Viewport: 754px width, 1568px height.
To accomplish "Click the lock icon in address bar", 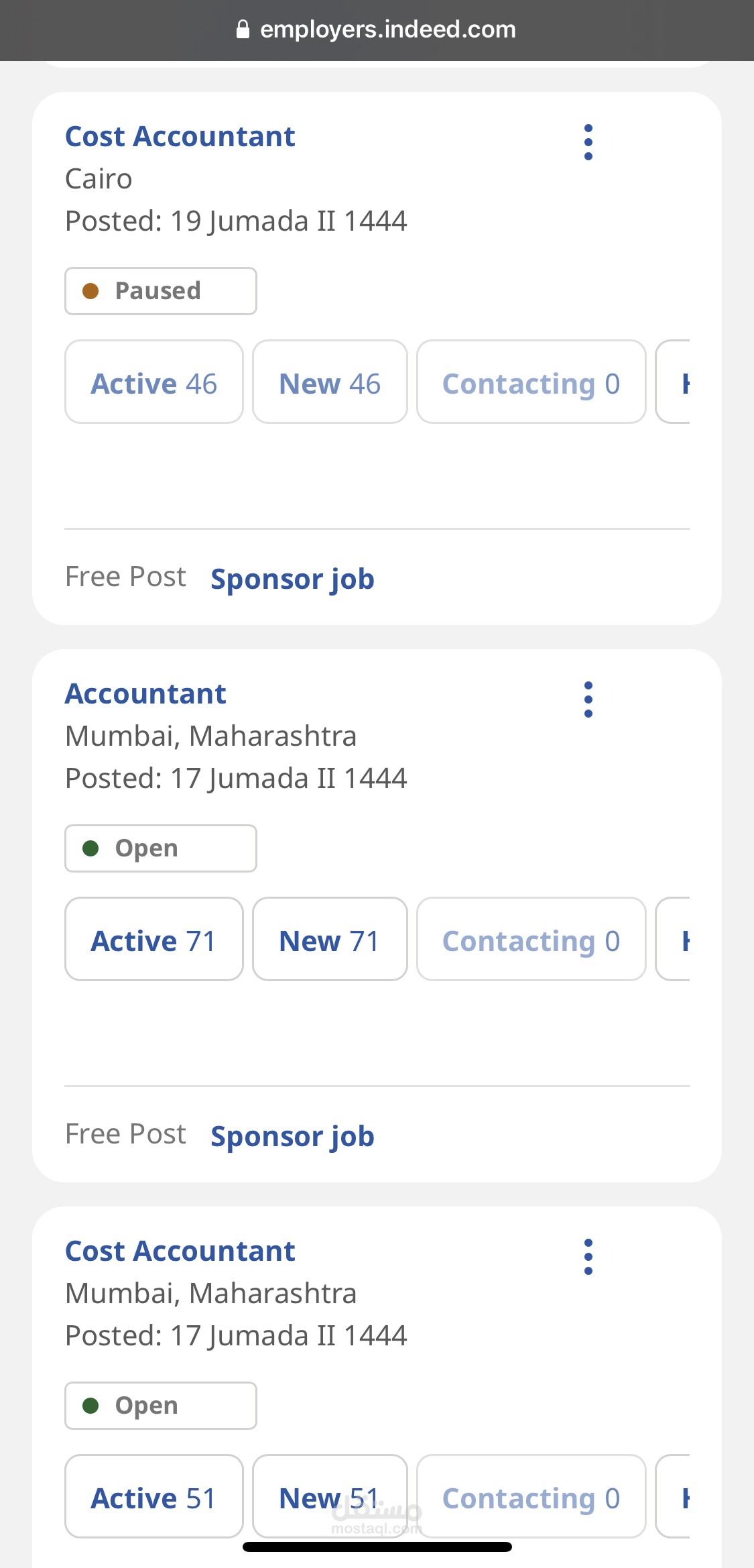I will tap(243, 30).
